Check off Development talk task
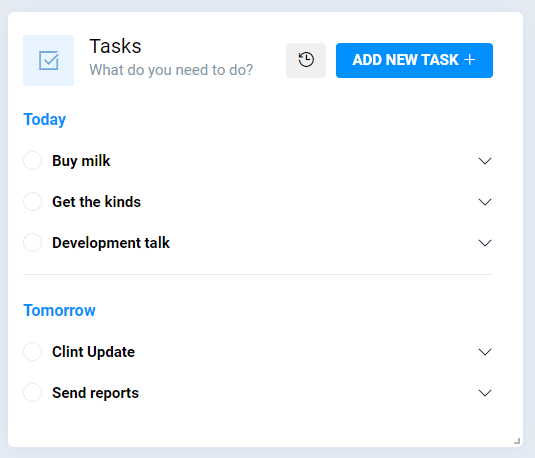This screenshot has height=458, width=535. pos(32,242)
